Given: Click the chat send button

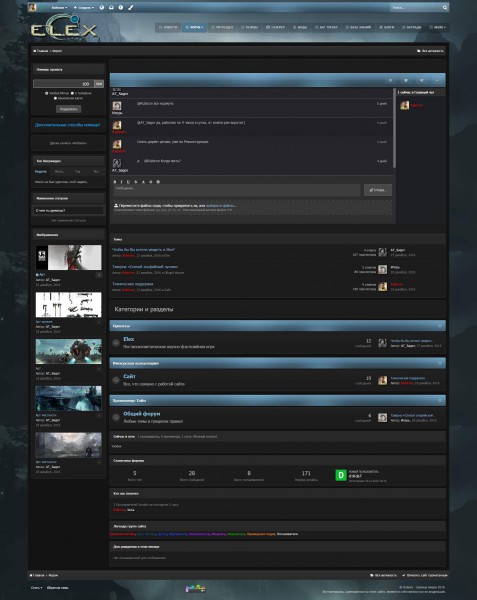Looking at the screenshot, I should (x=378, y=190).
